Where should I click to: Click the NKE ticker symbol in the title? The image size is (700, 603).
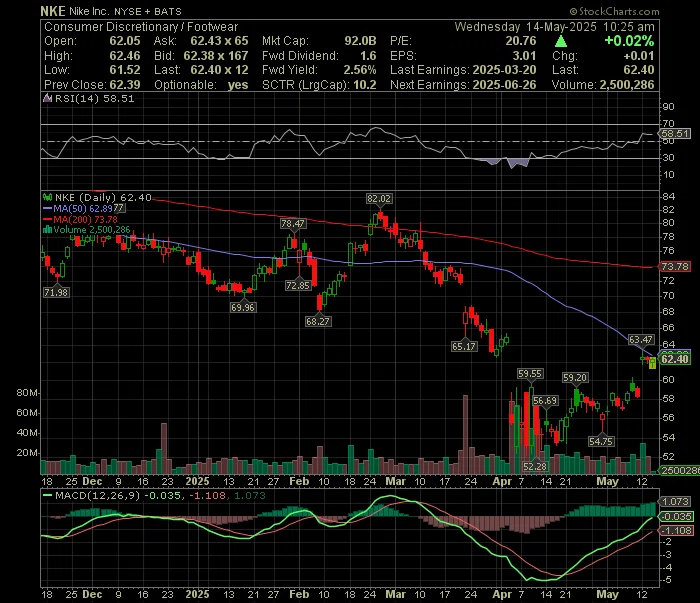[53, 11]
